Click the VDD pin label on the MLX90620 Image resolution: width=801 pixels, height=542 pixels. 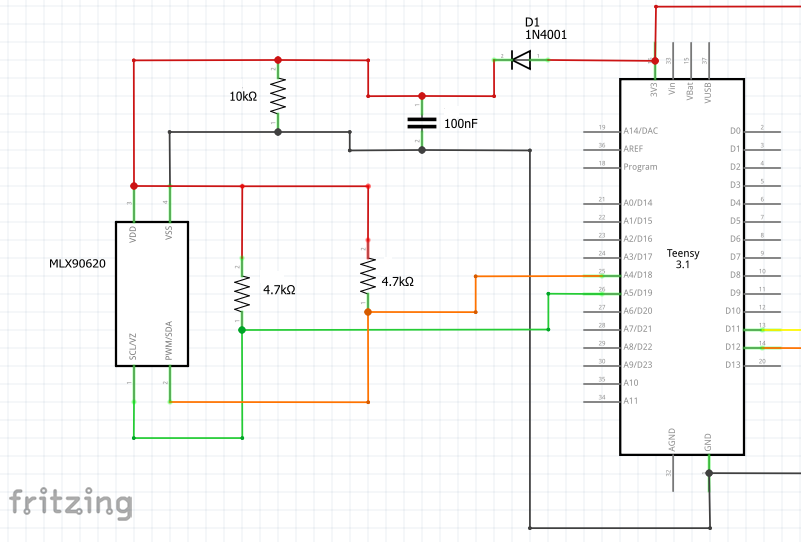point(133,234)
